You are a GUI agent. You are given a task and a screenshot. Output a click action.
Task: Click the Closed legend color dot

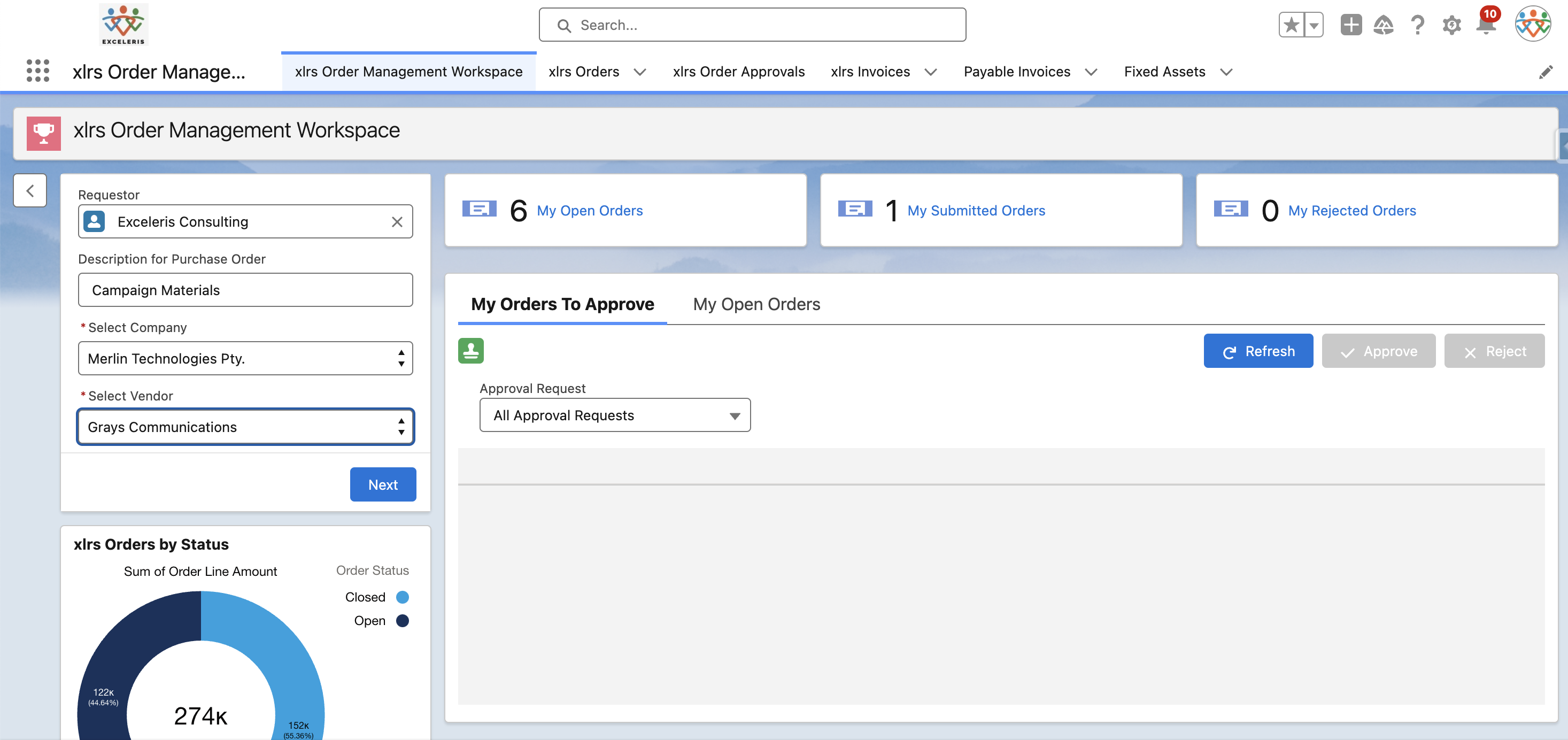click(403, 597)
